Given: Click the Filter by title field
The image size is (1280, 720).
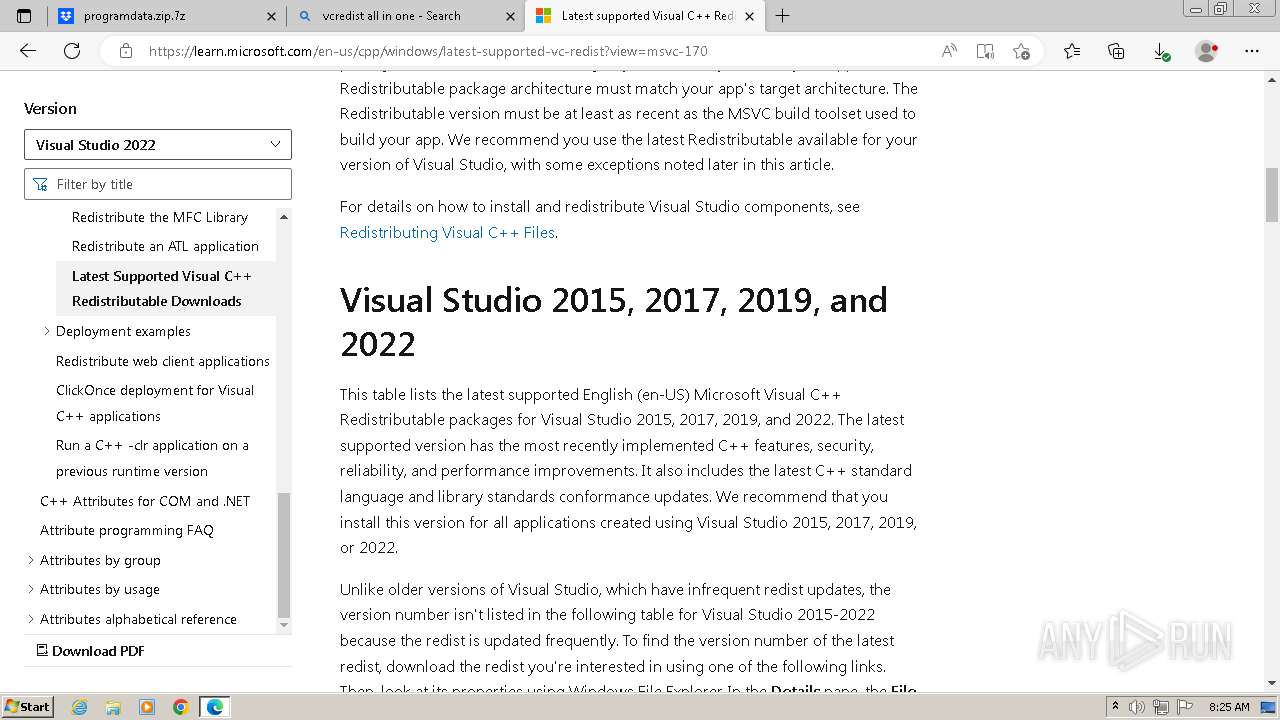Looking at the screenshot, I should pyautogui.click(x=158, y=184).
